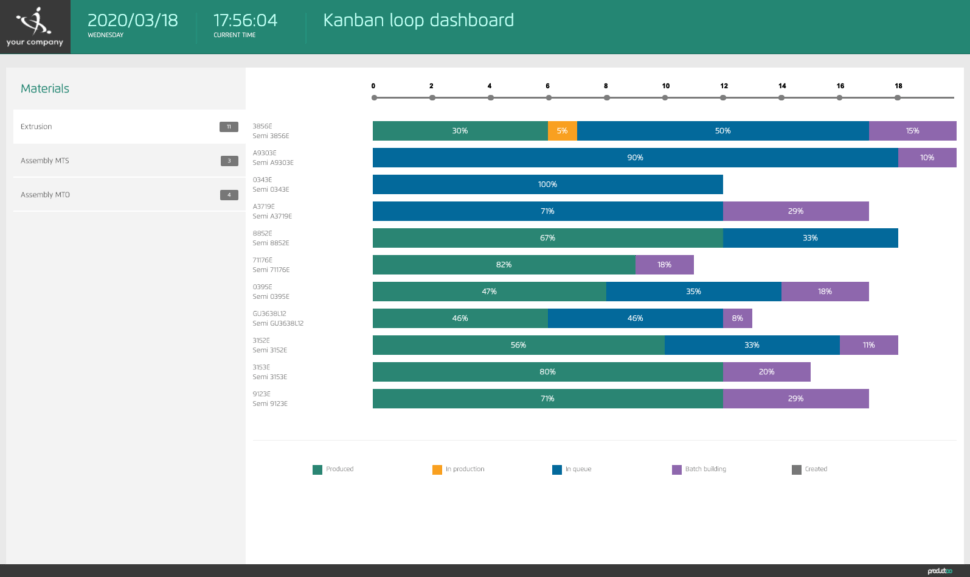
Task: Click the Semi 3152E row label
Action: (x=270, y=350)
